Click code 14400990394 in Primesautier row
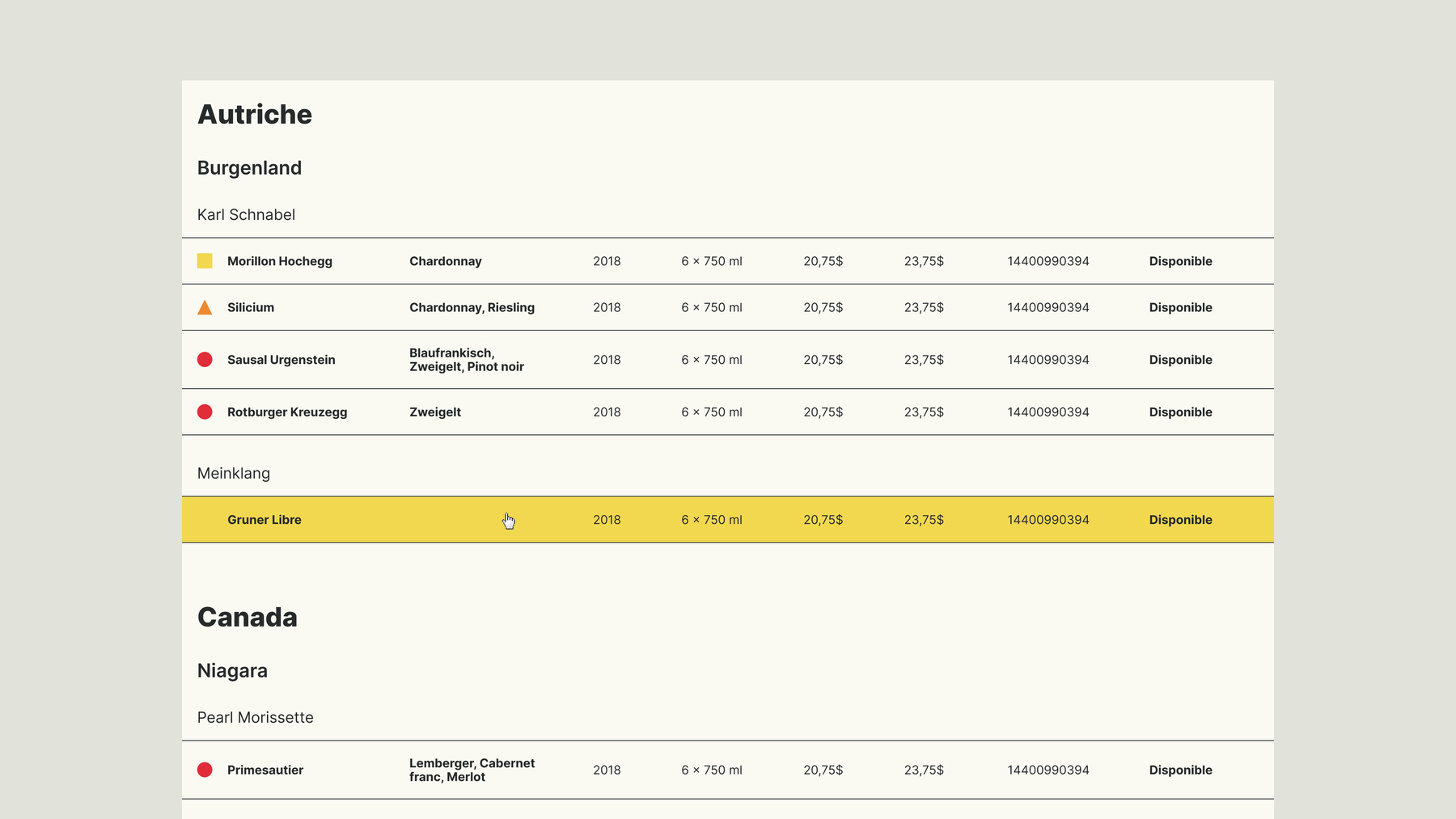 (1048, 770)
